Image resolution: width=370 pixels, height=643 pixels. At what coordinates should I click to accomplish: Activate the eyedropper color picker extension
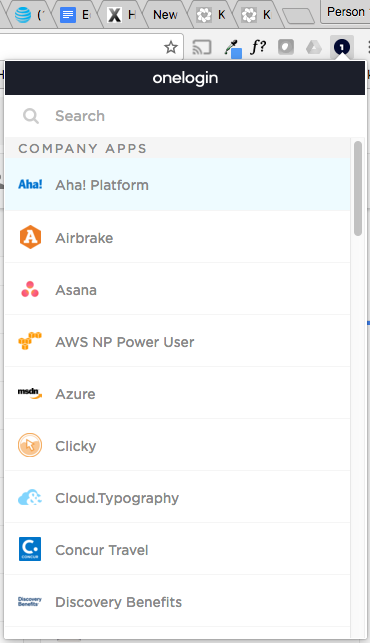[233, 48]
